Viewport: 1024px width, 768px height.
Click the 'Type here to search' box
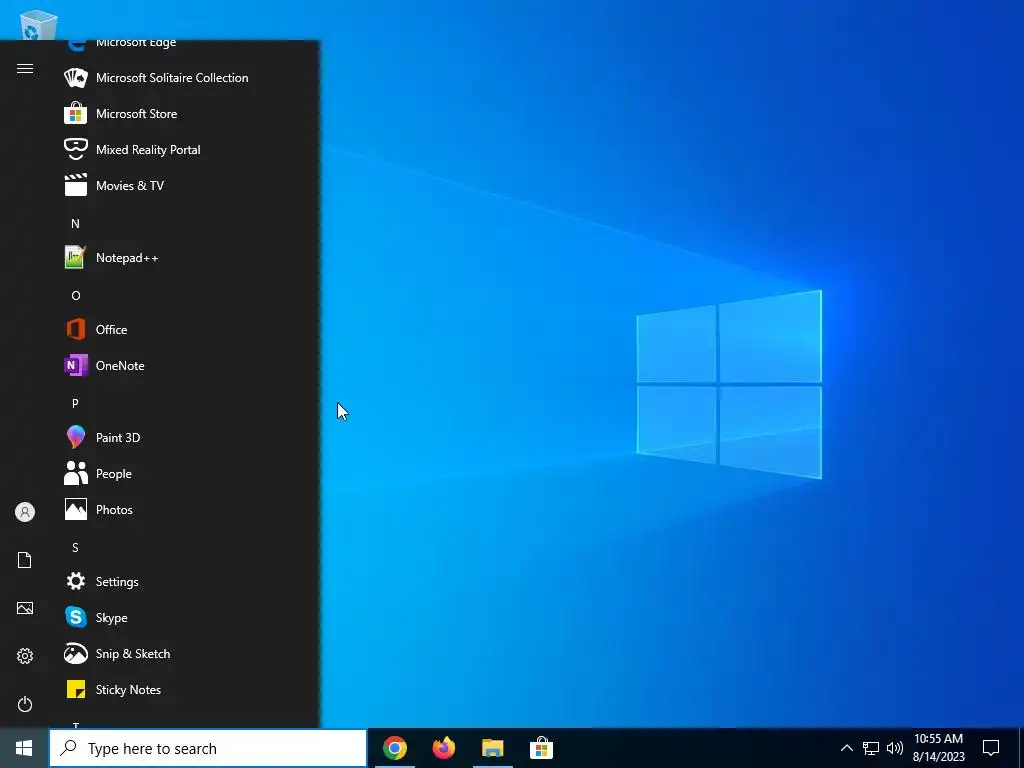coord(208,748)
